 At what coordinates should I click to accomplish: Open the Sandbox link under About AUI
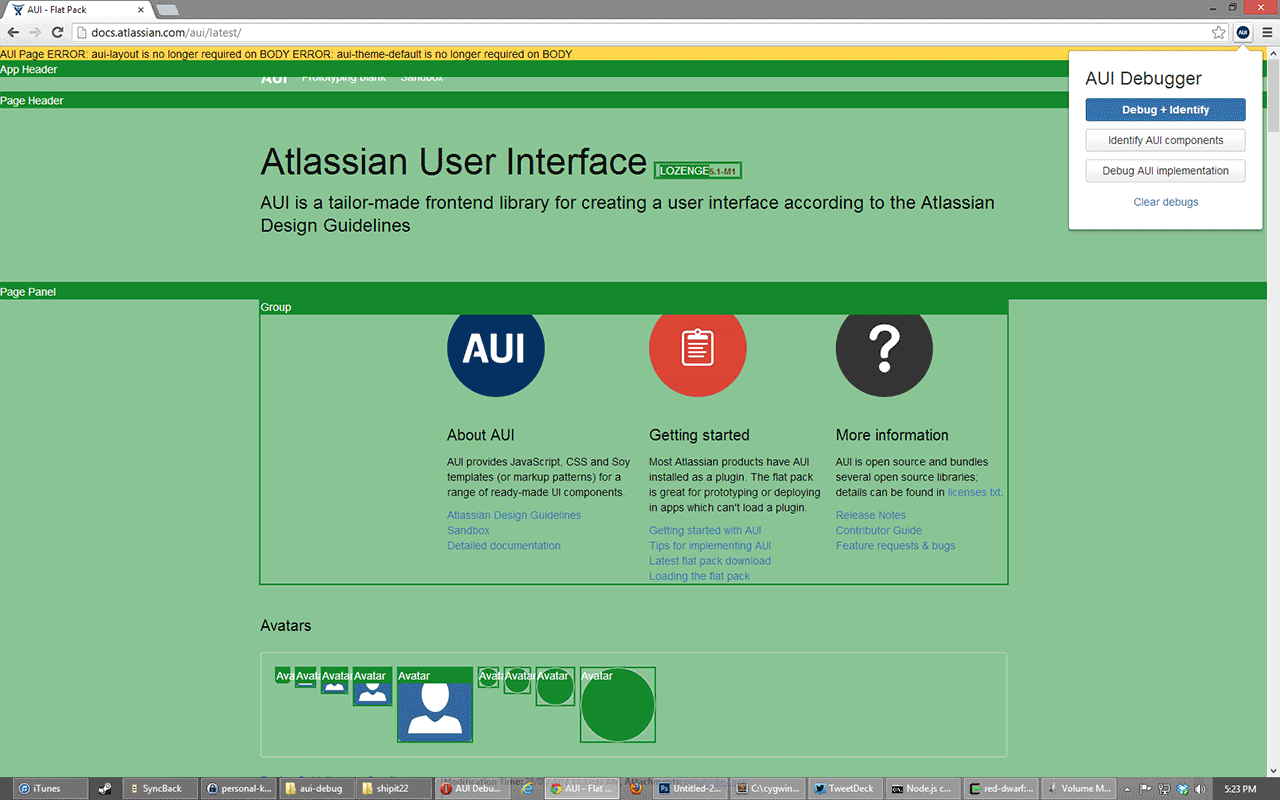point(468,530)
